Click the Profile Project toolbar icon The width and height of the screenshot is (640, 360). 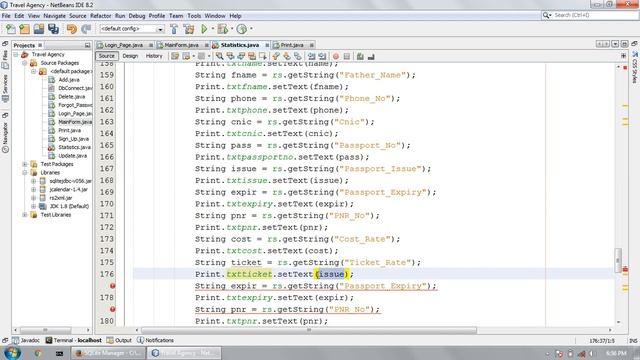pyautogui.click(x=242, y=29)
